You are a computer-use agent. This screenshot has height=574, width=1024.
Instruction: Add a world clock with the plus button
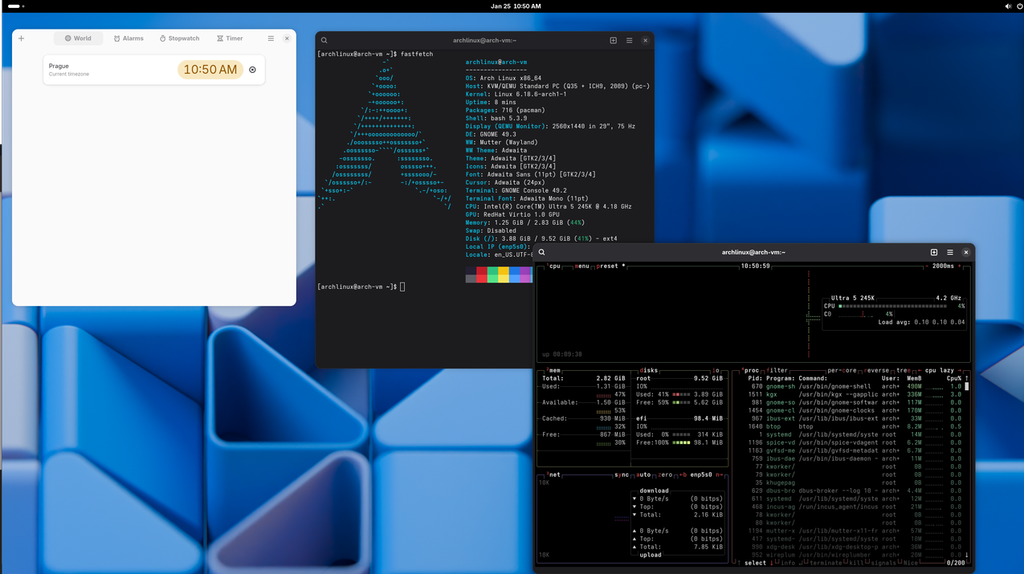22,39
